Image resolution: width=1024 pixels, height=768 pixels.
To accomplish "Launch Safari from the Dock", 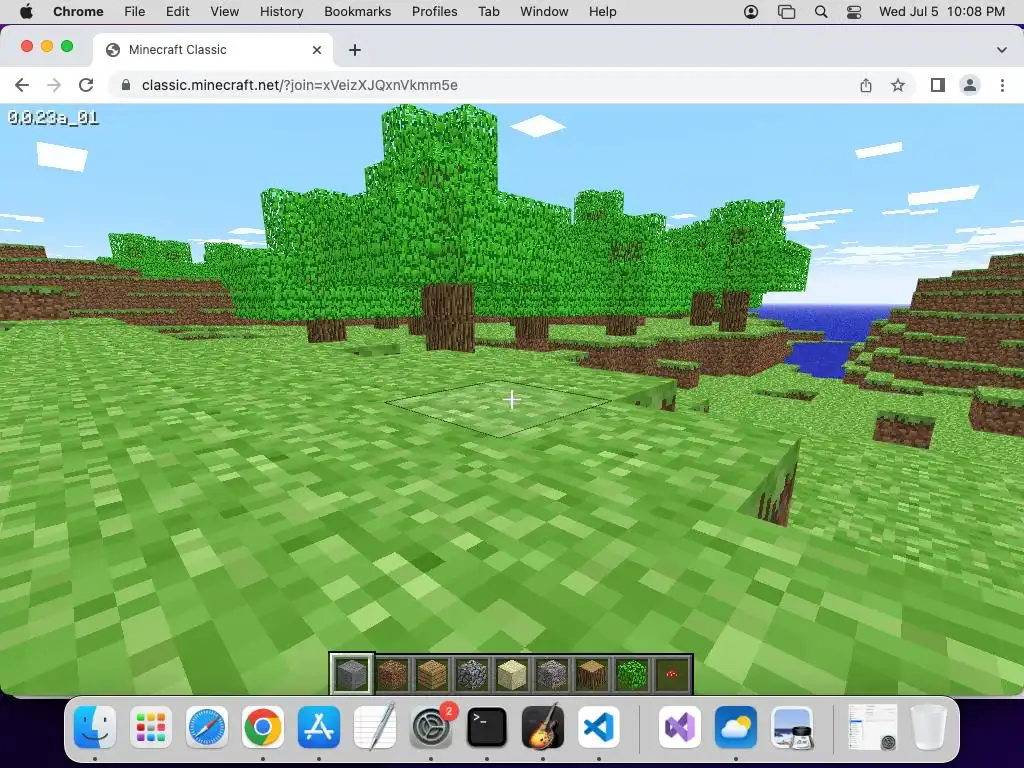I will (x=207, y=727).
